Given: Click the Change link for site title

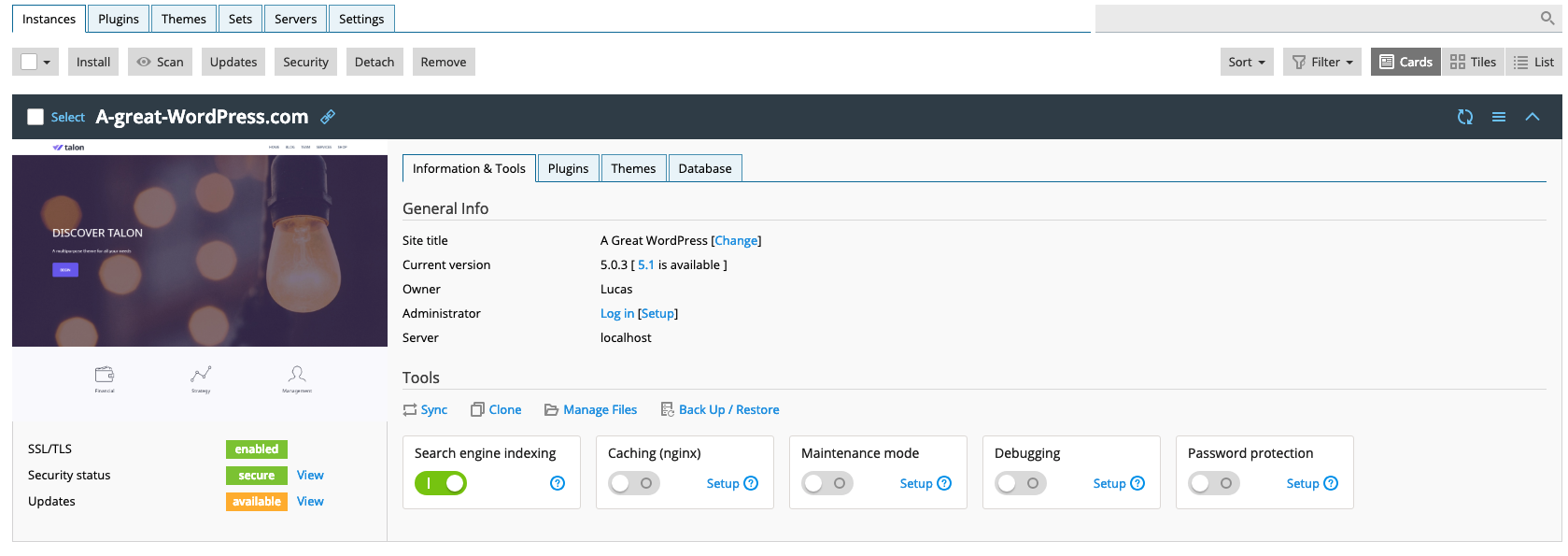Looking at the screenshot, I should coord(736,240).
